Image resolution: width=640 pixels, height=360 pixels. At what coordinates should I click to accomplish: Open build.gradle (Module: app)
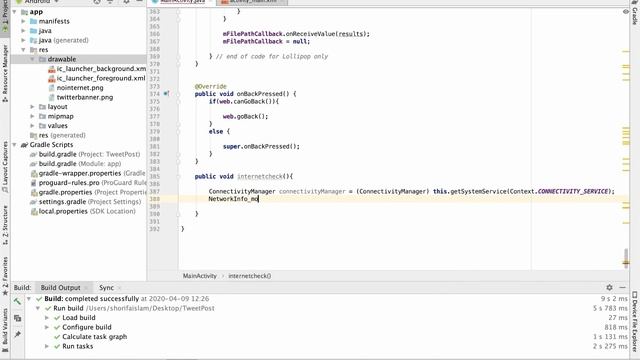pos(80,164)
